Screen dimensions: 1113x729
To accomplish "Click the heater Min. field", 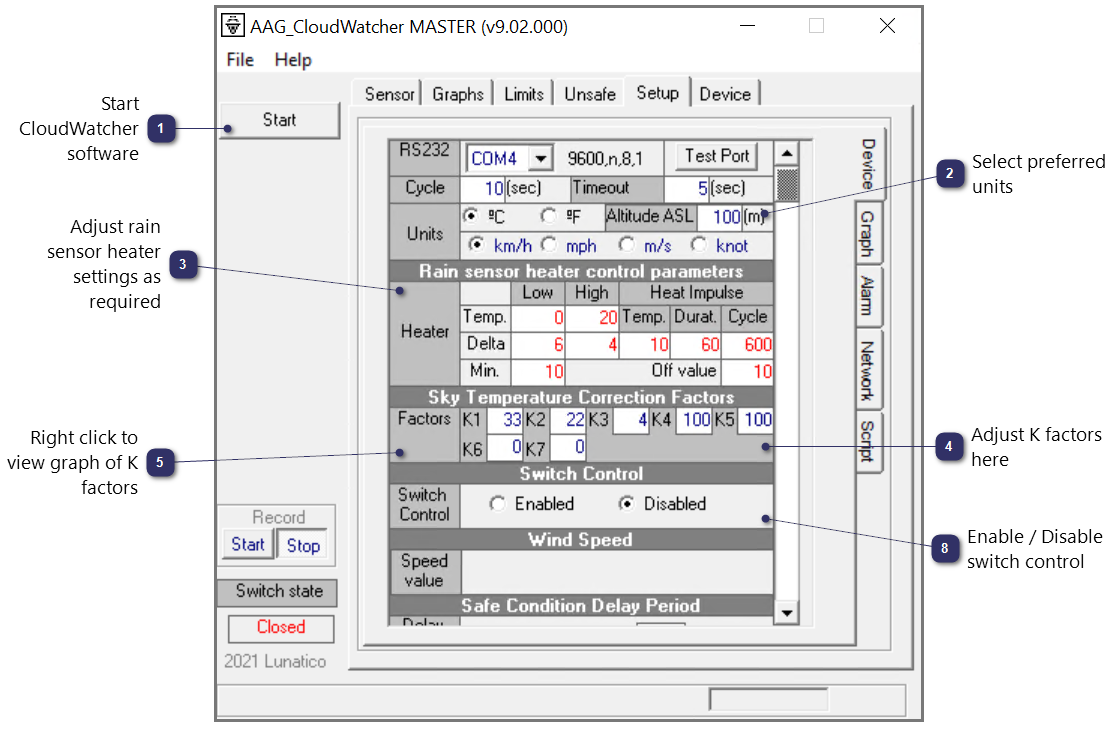I will (x=537, y=371).
